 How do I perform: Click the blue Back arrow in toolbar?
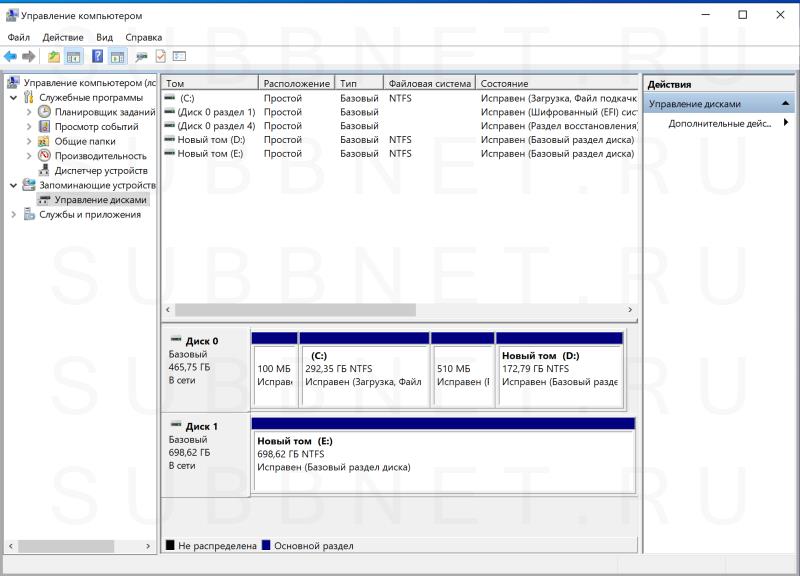pos(10,57)
